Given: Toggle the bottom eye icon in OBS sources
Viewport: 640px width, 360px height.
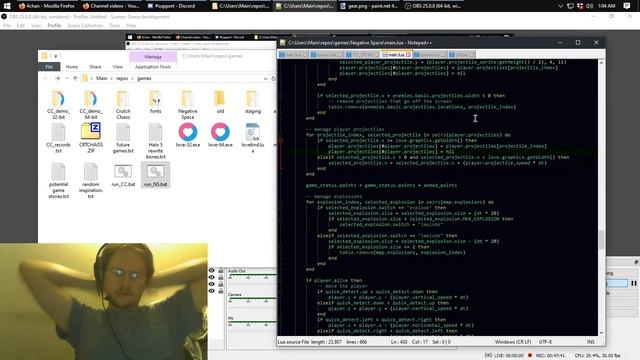Looking at the screenshot, I should (x=211, y=291).
